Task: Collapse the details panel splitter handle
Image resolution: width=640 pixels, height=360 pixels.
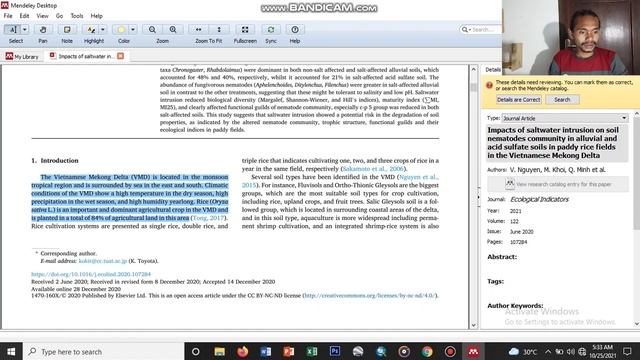Action: (479, 197)
